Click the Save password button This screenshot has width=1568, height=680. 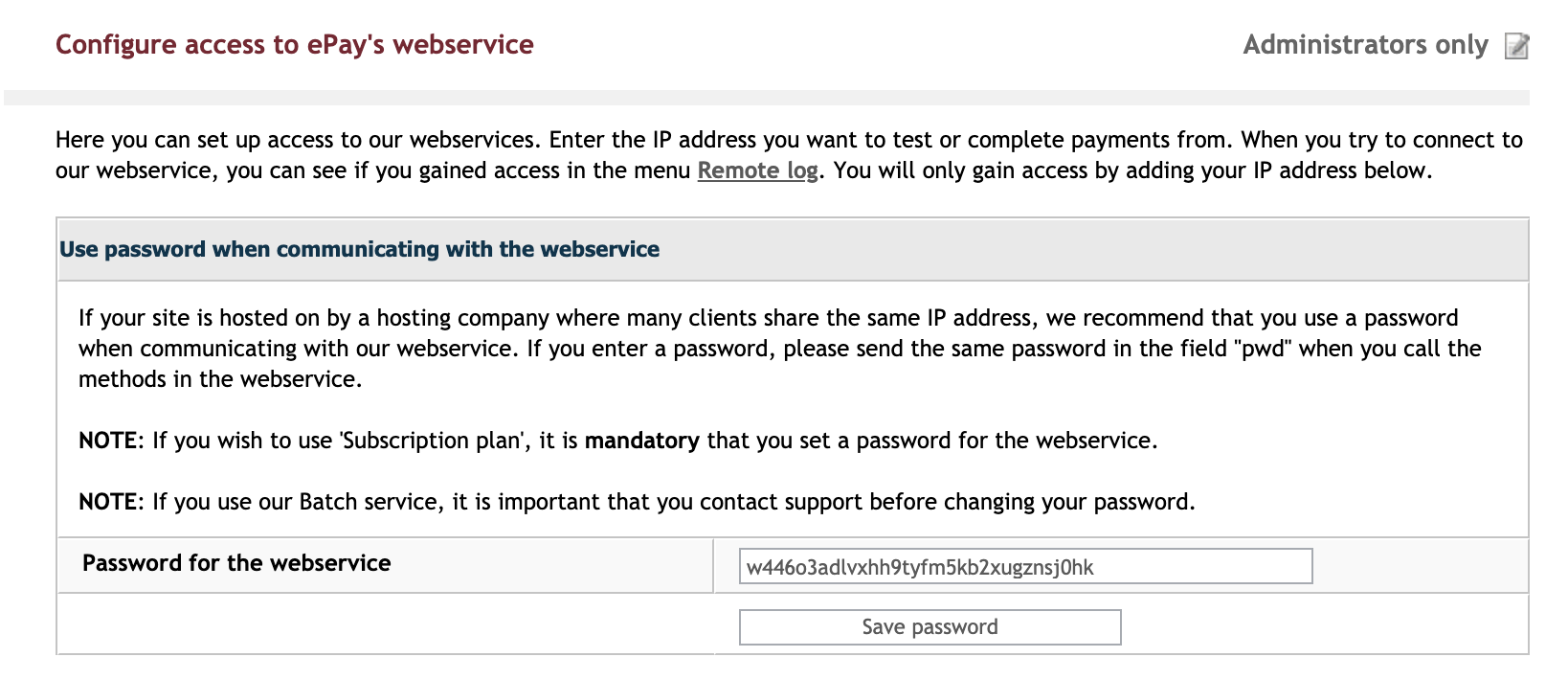(930, 627)
